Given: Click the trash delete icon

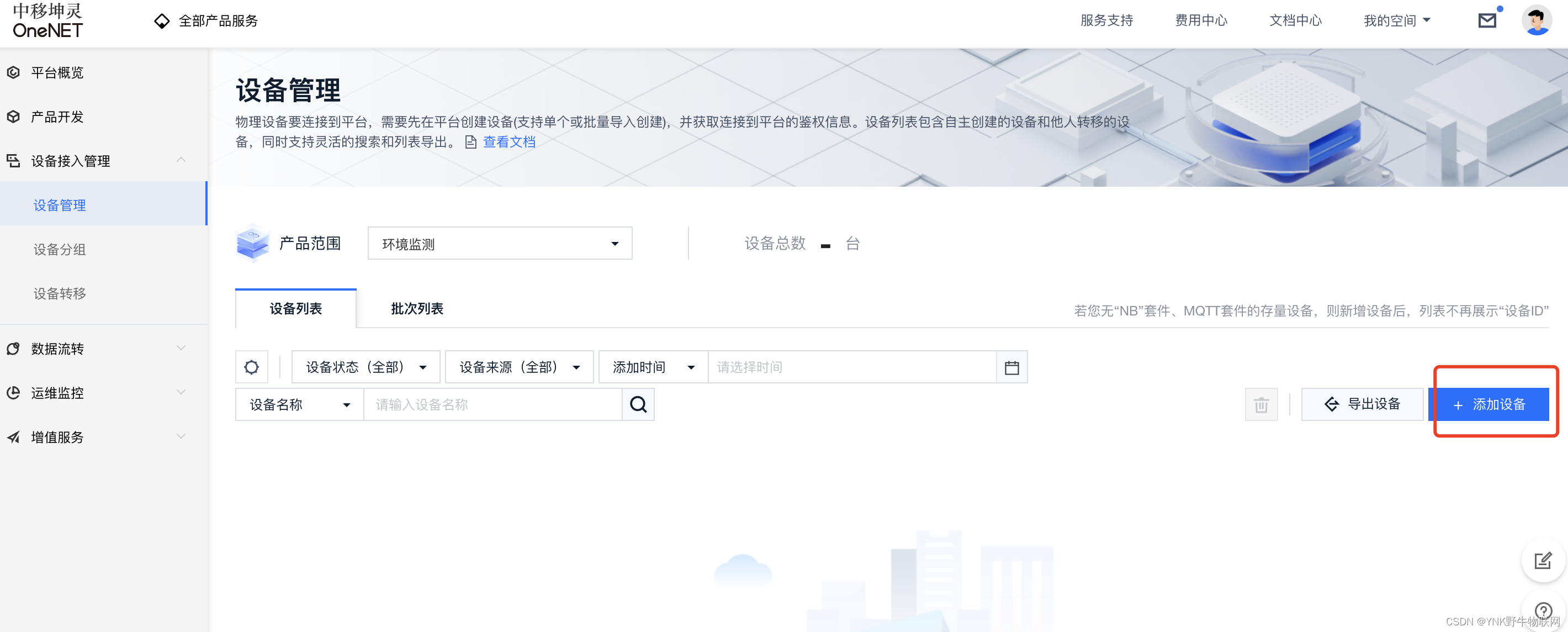Looking at the screenshot, I should pos(1260,405).
